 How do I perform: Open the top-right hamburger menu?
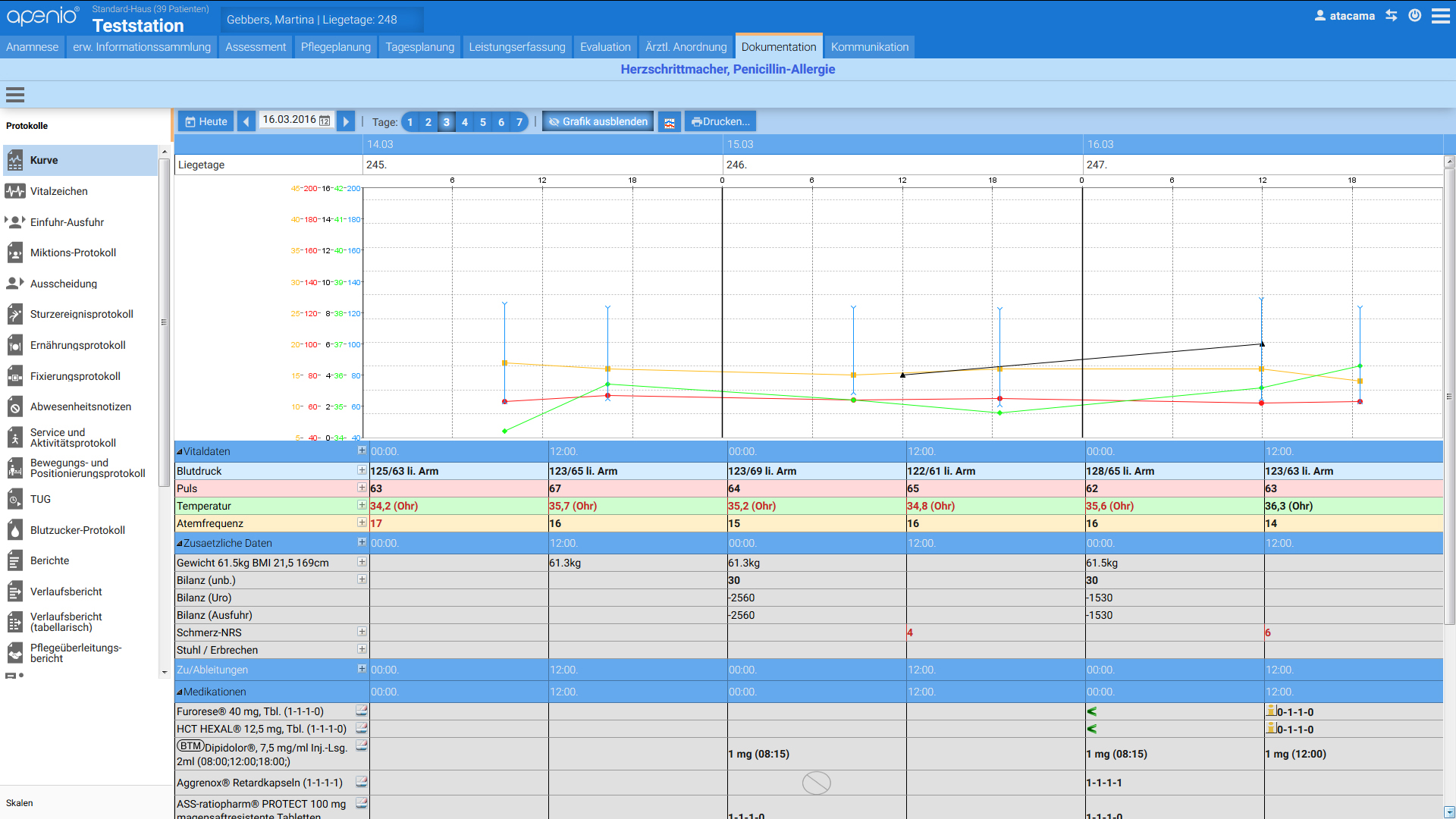coord(1440,16)
